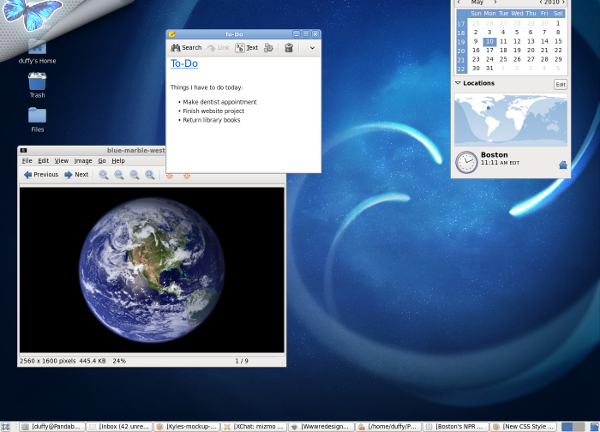Click the world map in clock panel
Viewport: 600px width, 432px height.
(510, 120)
